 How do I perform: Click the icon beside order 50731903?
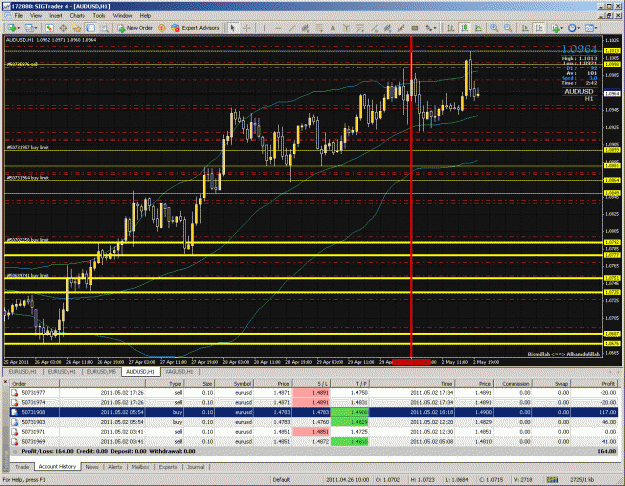point(14,422)
